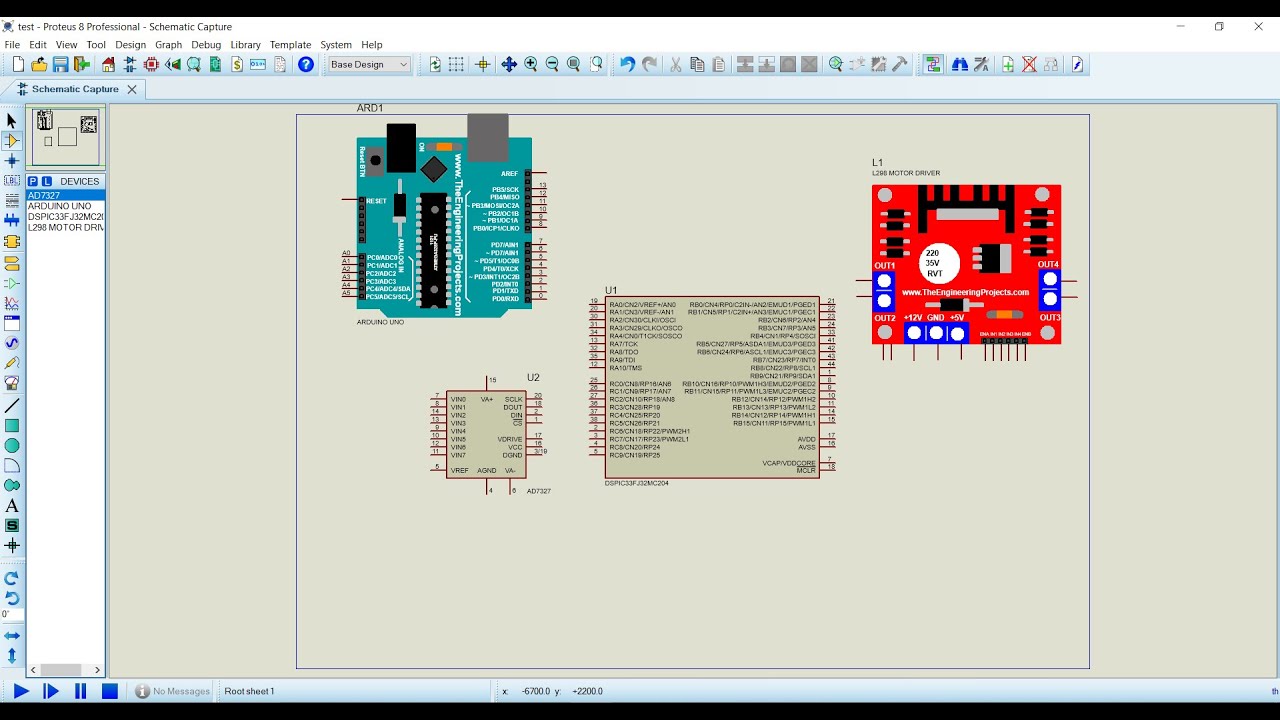
Task: Select Junction dot mode tool
Action: (x=12, y=161)
